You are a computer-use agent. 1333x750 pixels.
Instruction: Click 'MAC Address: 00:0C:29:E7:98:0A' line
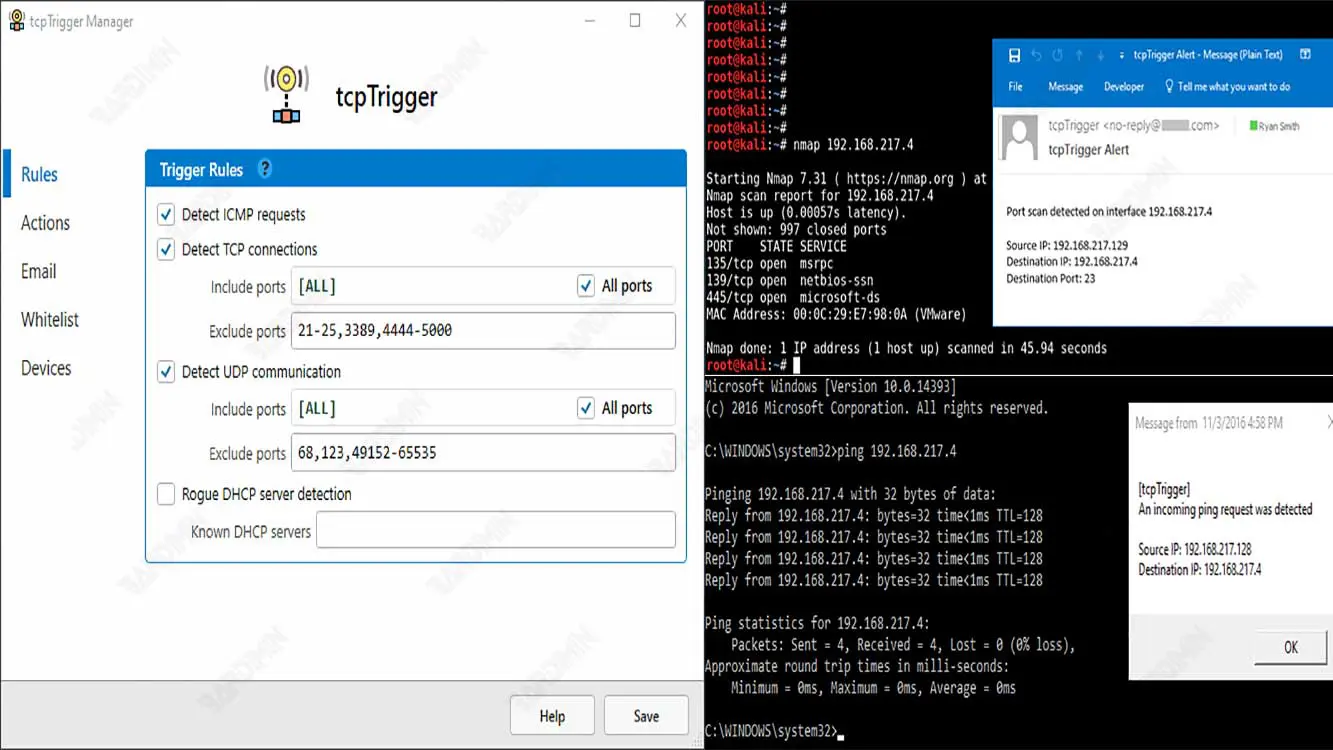[836, 314]
